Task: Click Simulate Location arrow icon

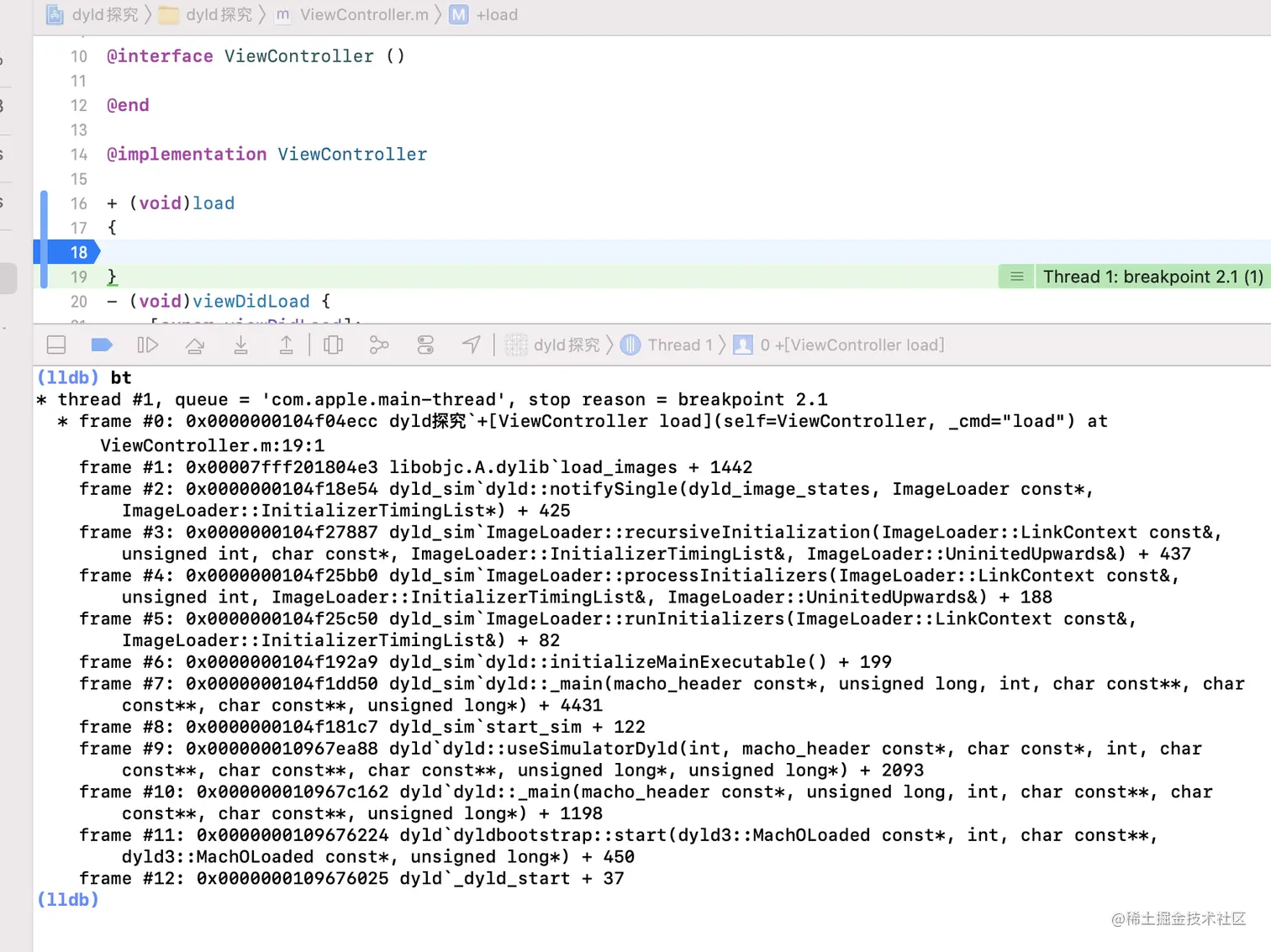Action: coord(472,345)
